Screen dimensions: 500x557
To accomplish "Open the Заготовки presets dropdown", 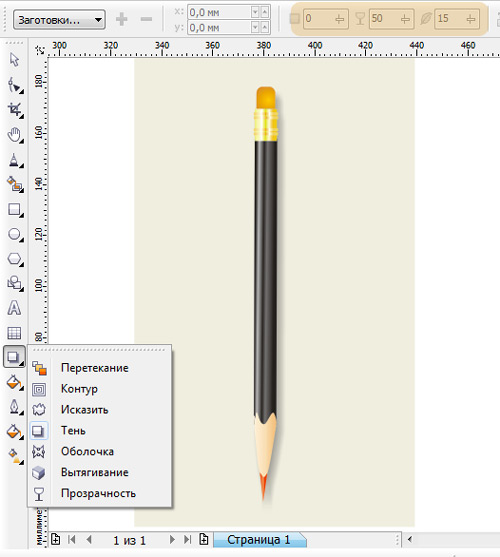I will pos(59,20).
